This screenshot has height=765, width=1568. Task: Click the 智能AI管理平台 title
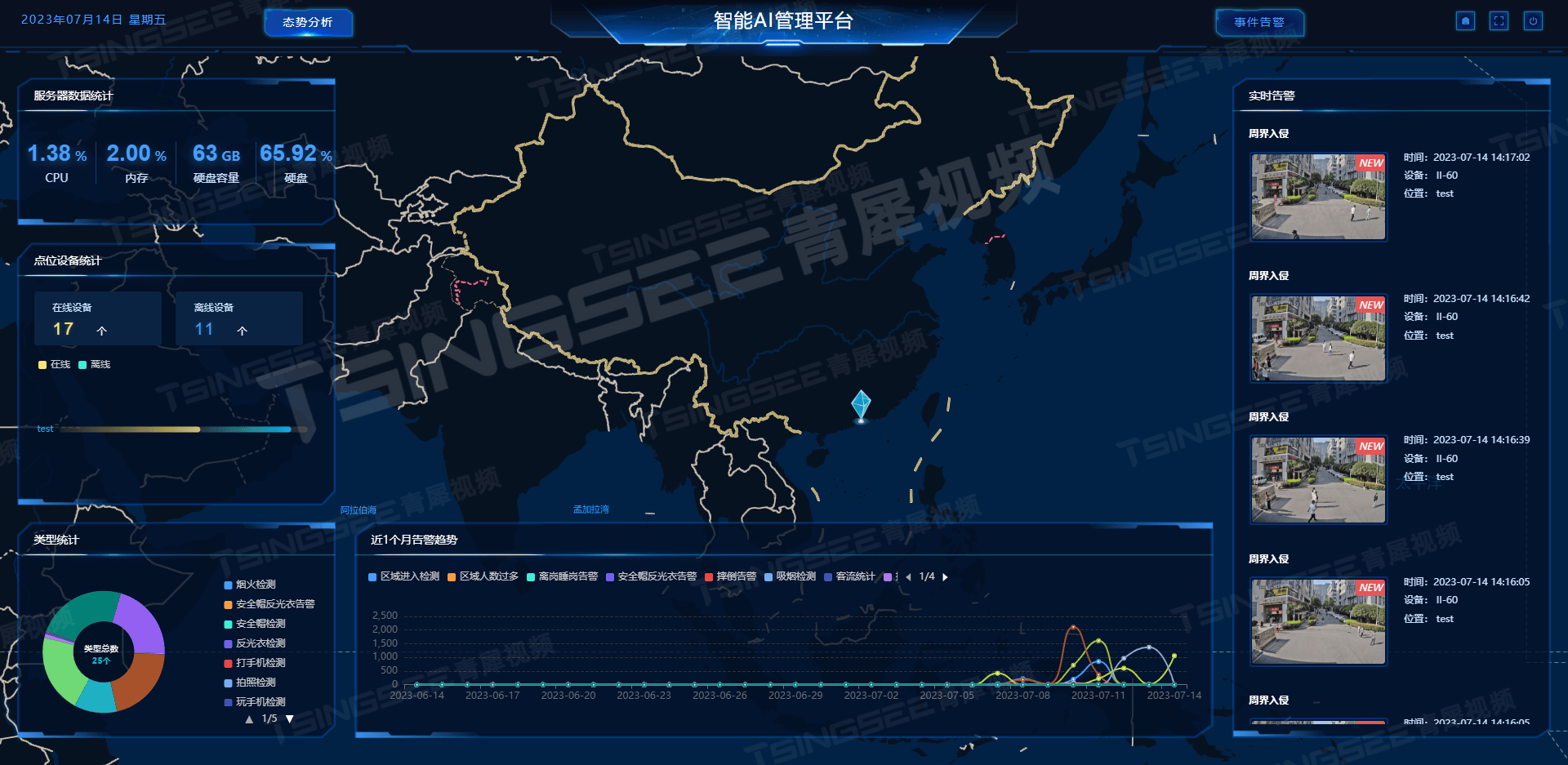(783, 20)
